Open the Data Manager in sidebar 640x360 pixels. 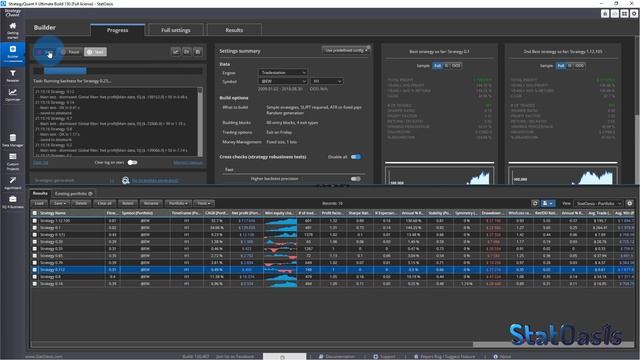(13, 140)
